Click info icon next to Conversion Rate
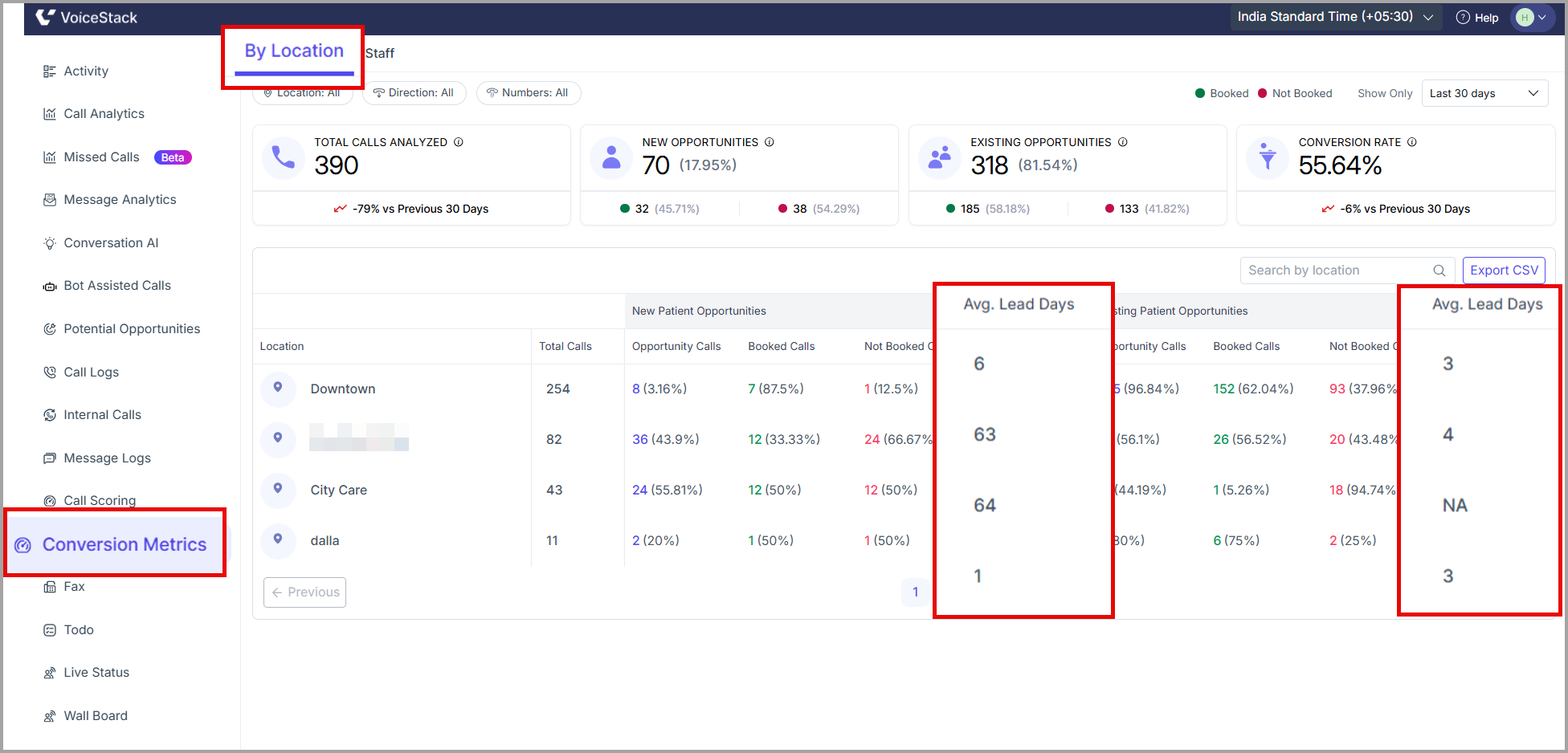1568x753 pixels. (x=1412, y=142)
